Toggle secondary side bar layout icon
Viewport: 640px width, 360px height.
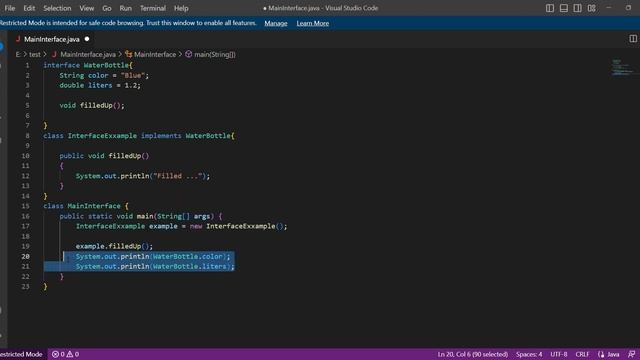click(578, 8)
